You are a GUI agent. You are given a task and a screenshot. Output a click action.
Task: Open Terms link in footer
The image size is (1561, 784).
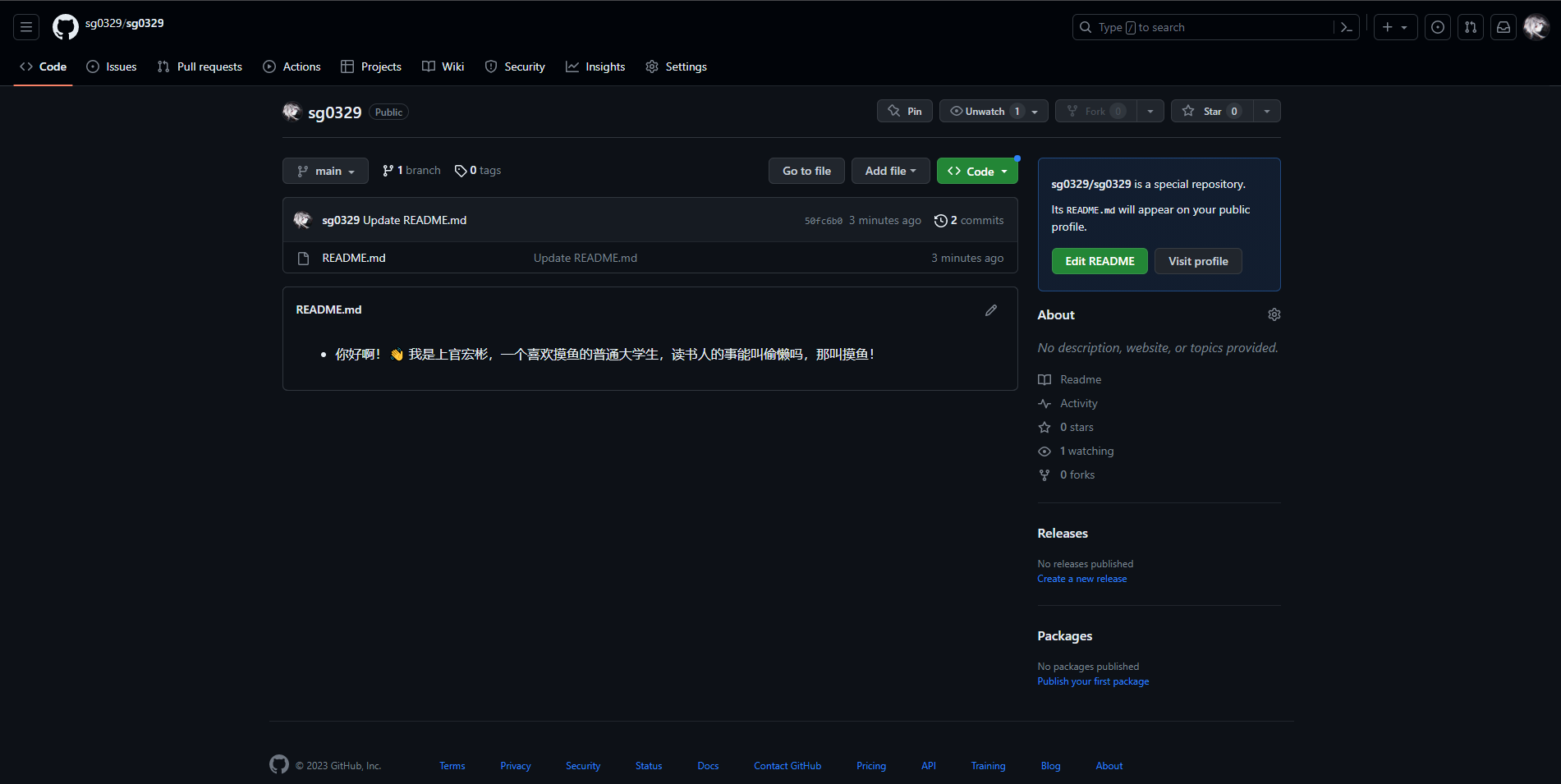point(452,766)
